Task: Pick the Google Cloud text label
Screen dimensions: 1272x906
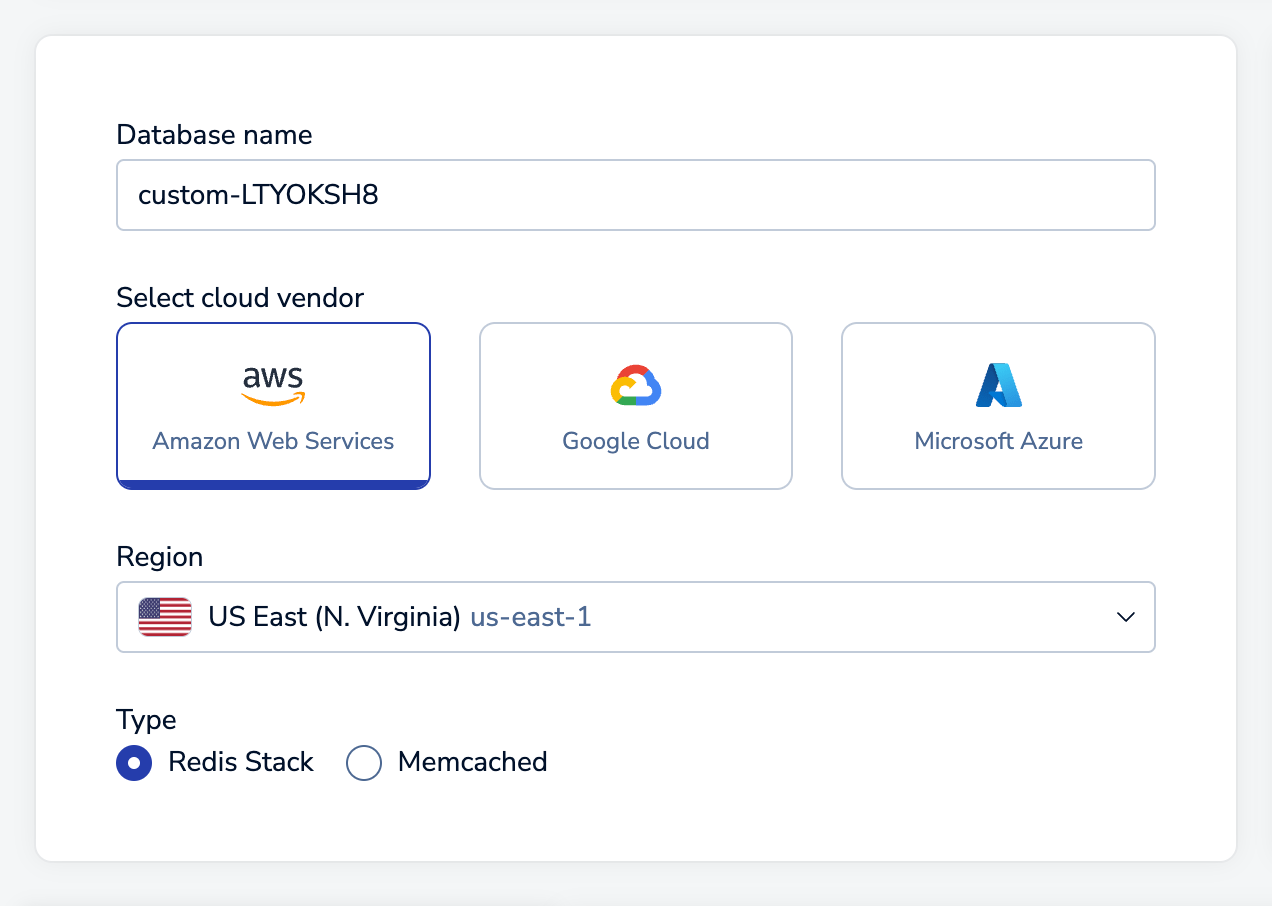Action: pos(636,441)
